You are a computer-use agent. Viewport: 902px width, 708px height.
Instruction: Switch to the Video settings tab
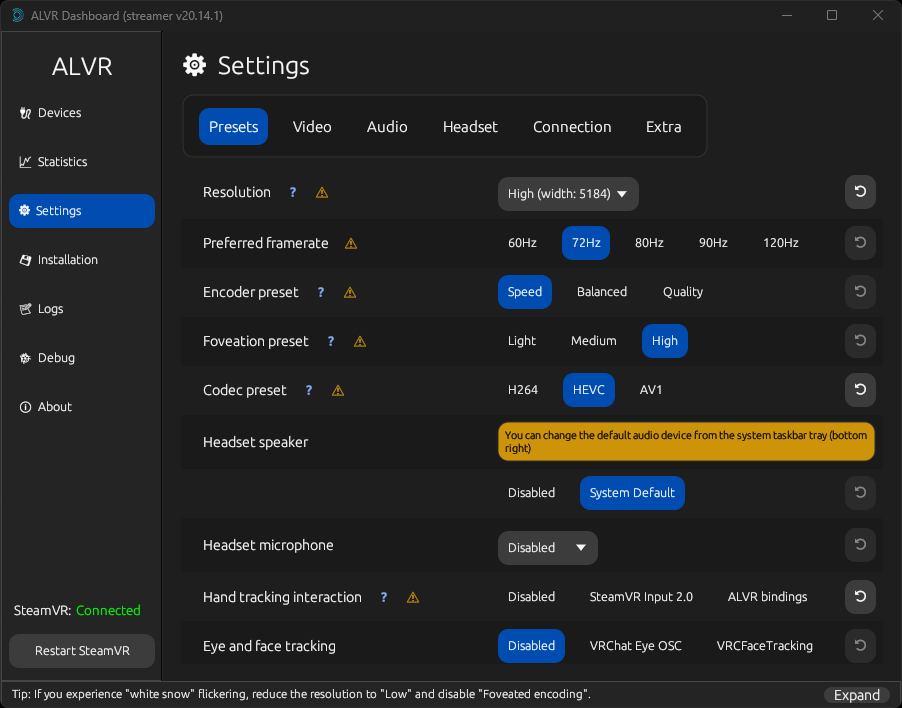312,127
